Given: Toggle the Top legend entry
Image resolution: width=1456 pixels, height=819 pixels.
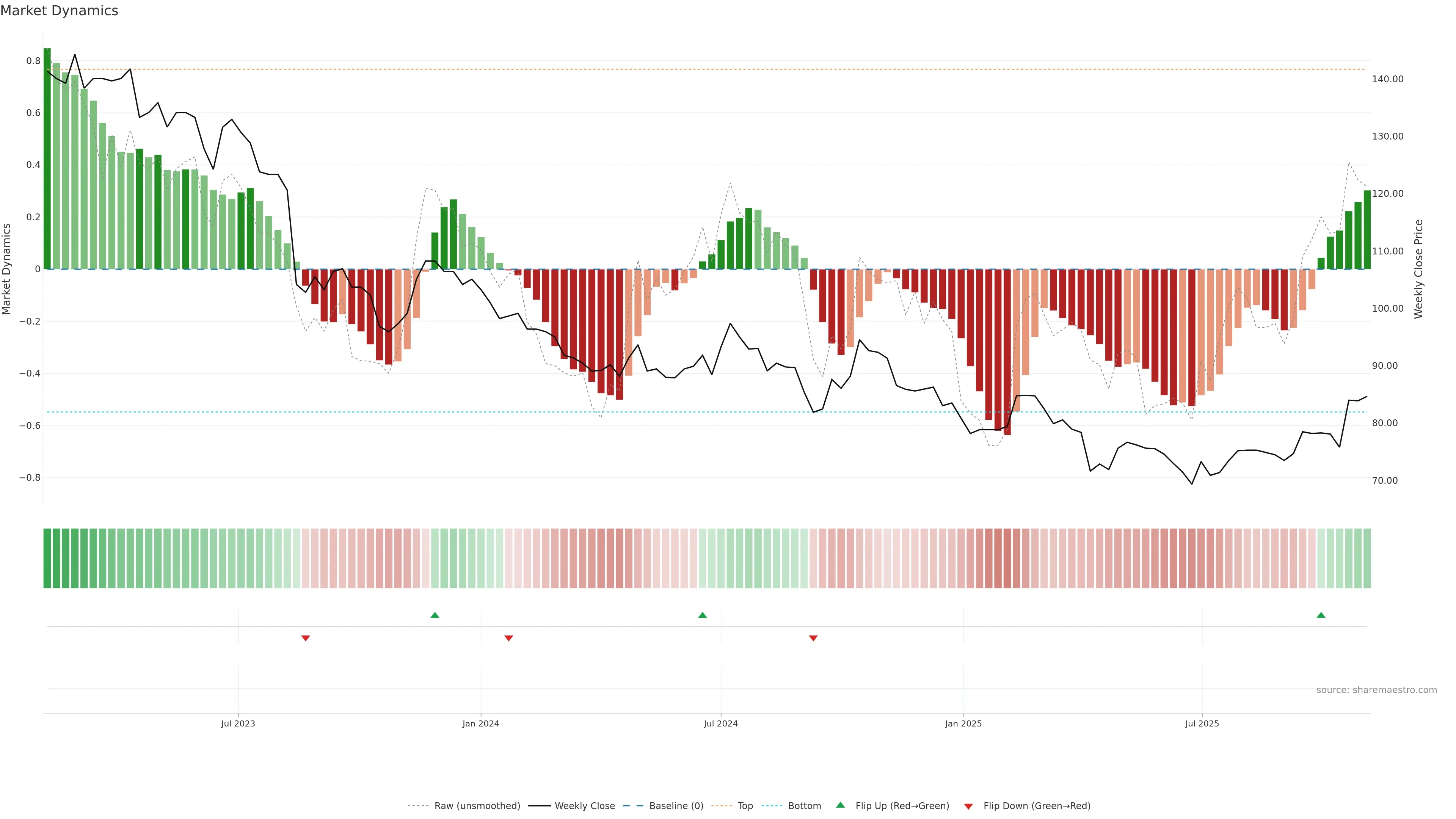Looking at the screenshot, I should click(745, 806).
